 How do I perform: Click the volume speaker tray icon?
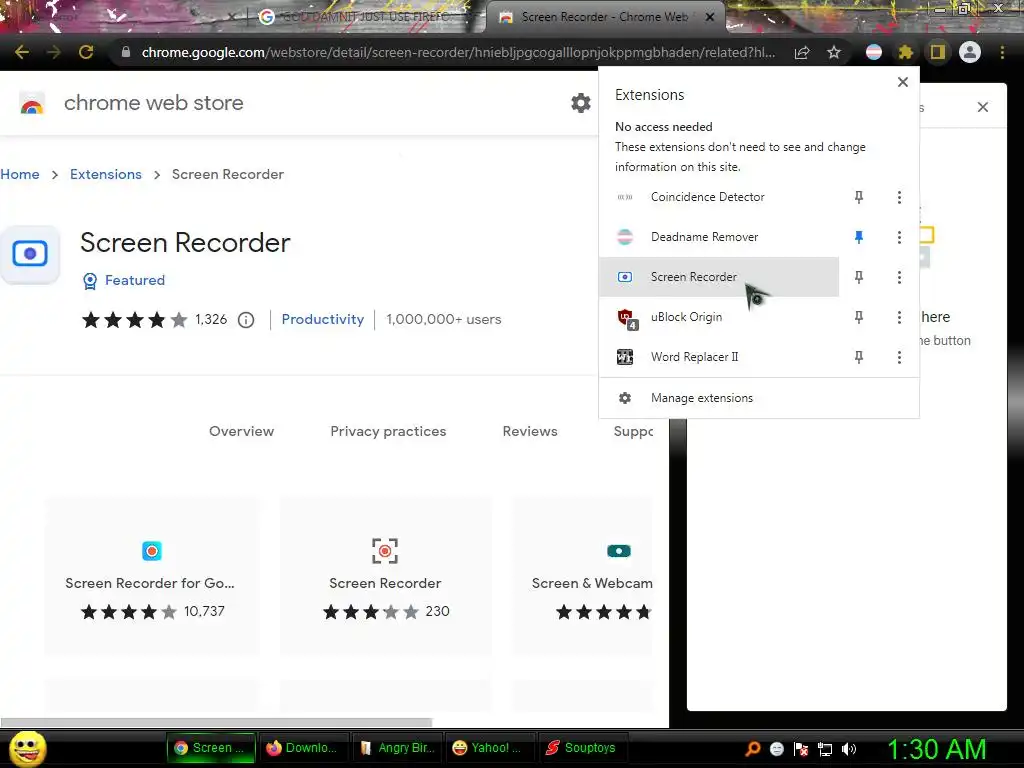849,749
